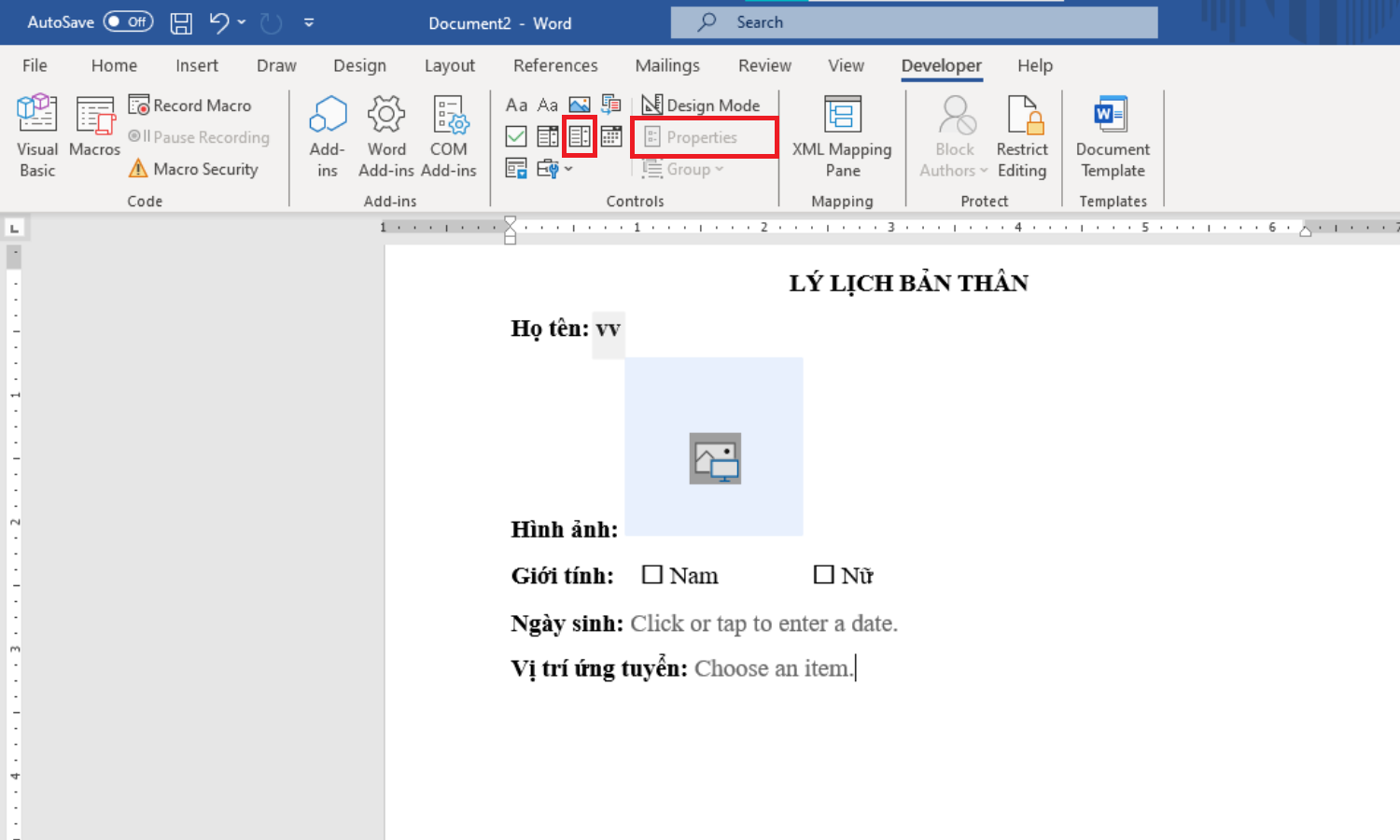Viewport: 1400px width, 840px height.
Task: Check the Nữ checkbox
Action: click(x=823, y=574)
